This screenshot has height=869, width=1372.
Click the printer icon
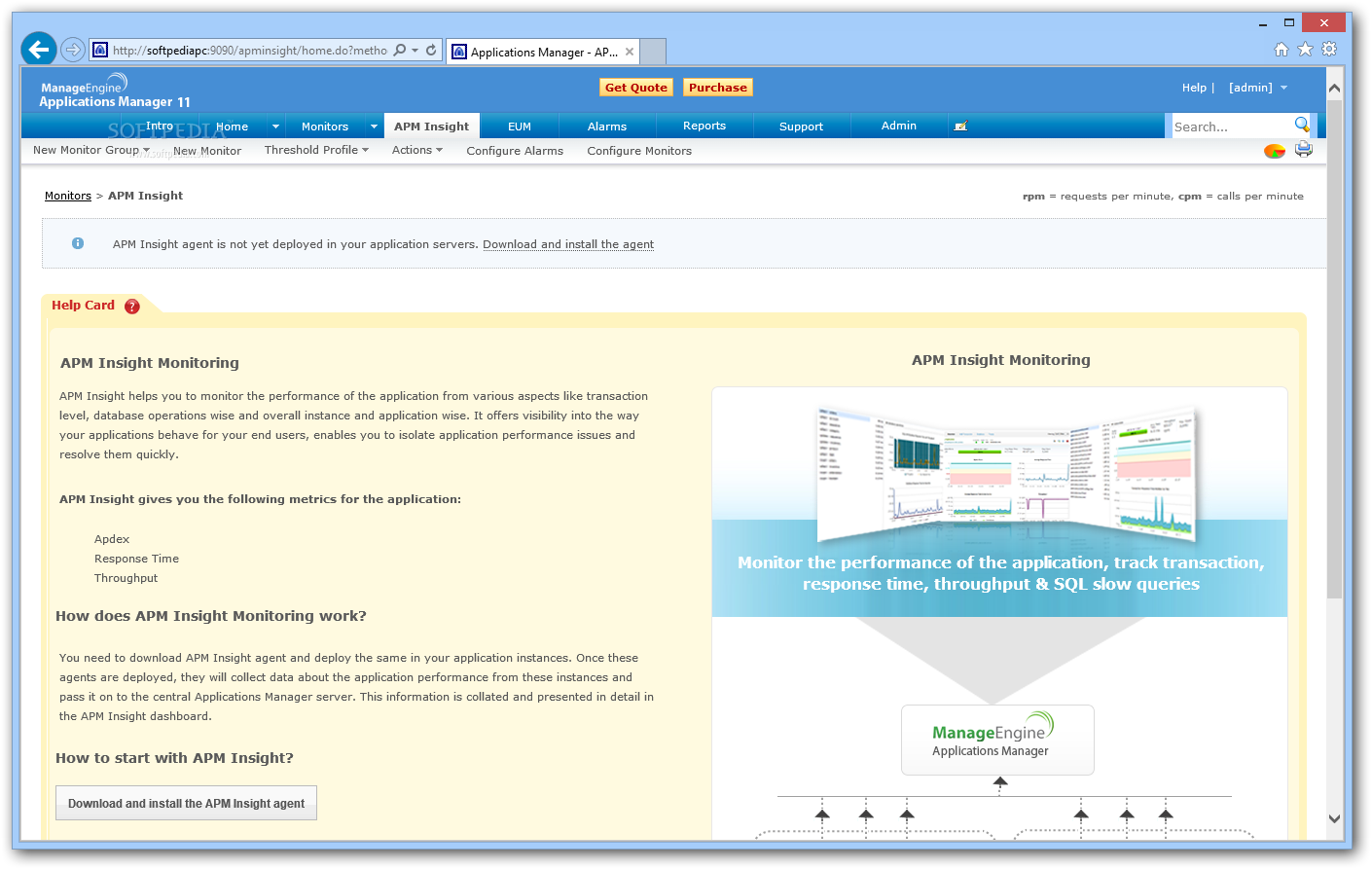[1304, 150]
